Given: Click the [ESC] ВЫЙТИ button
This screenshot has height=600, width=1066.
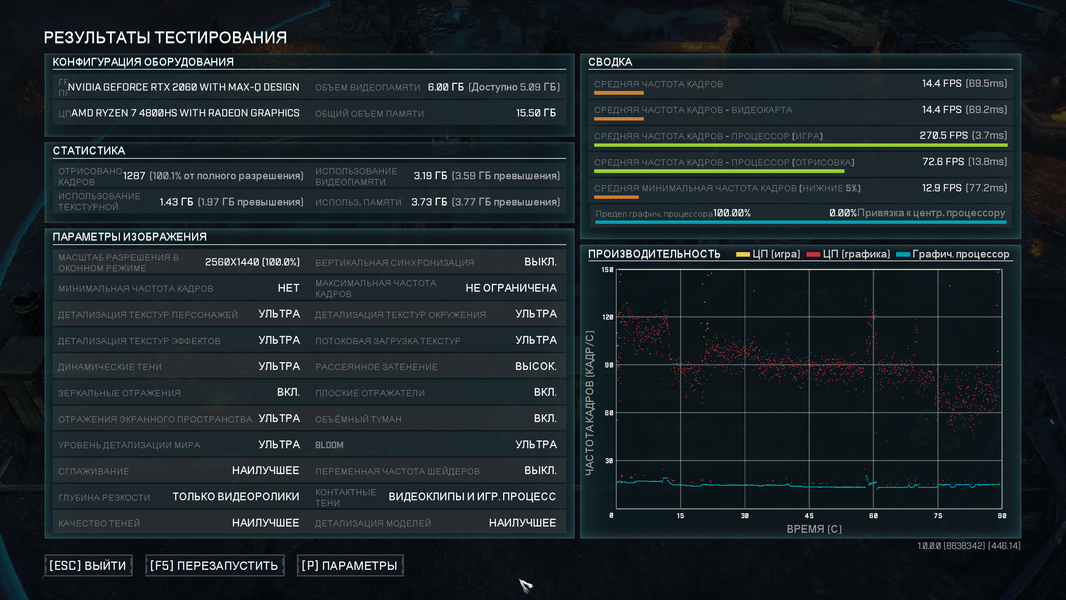Looking at the screenshot, I should coord(88,565).
